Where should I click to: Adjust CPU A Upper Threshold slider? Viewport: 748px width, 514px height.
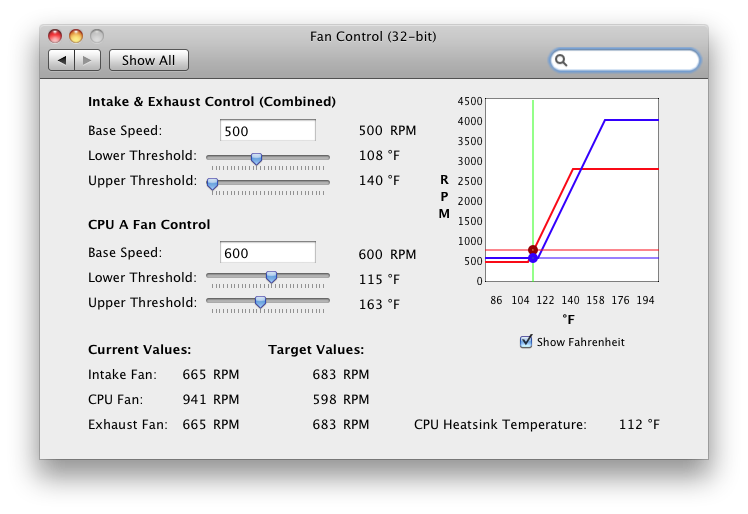(260, 302)
